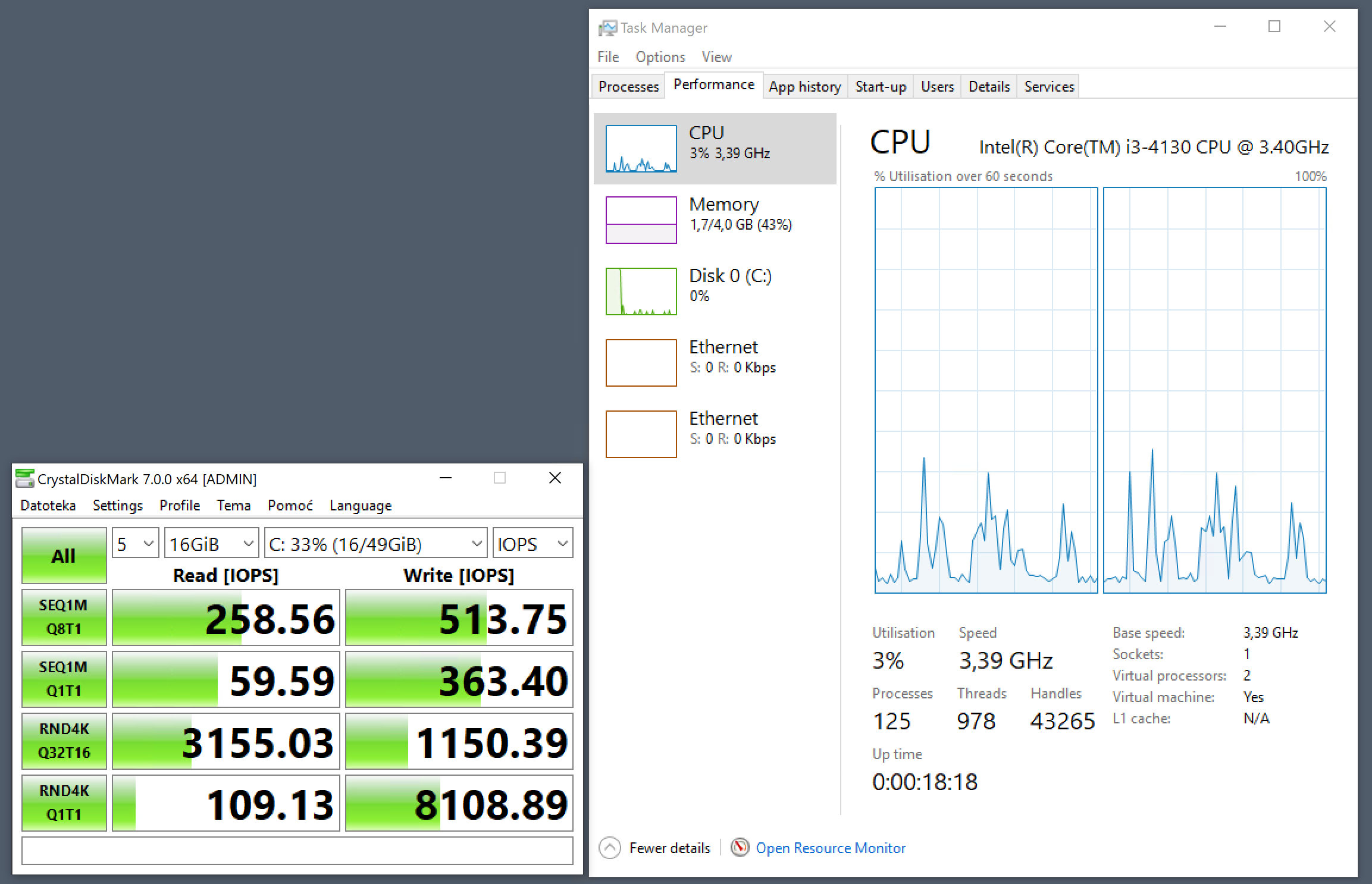The height and width of the screenshot is (884, 1372).
Task: Switch to the Users tab
Action: (x=938, y=86)
